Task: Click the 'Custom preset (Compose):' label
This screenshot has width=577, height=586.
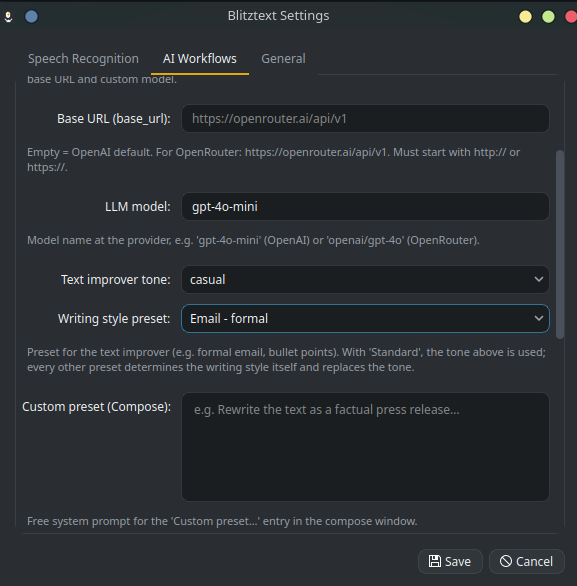Action: pos(96,407)
